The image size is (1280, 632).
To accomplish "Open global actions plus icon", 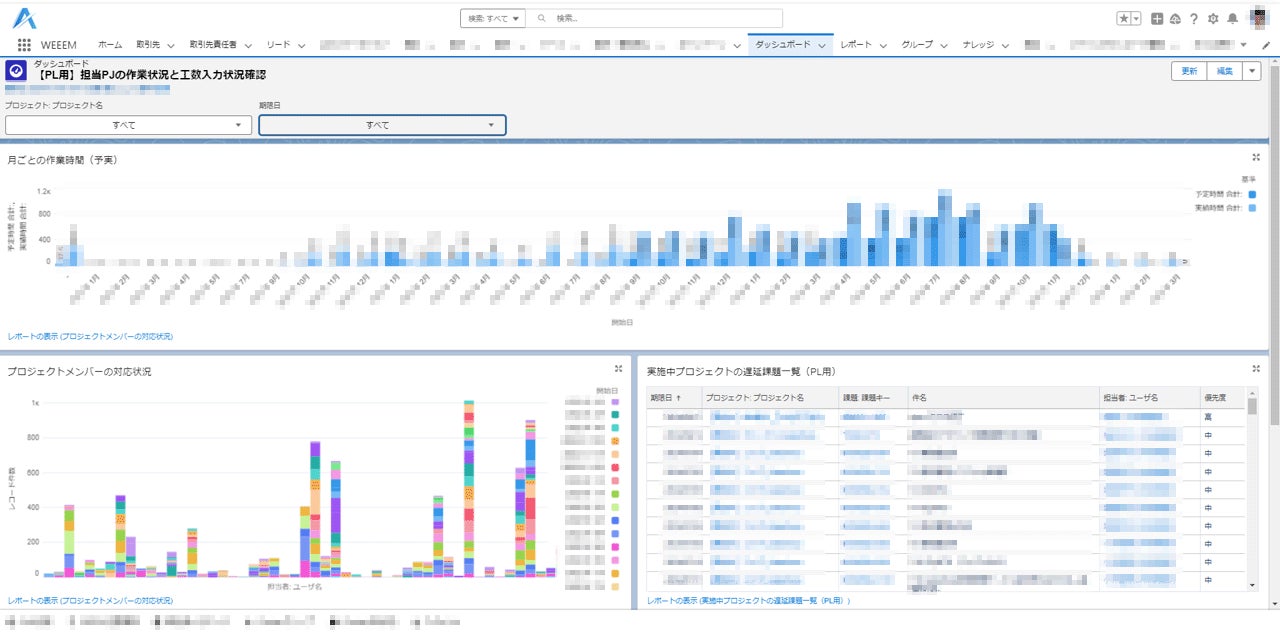I will point(1157,18).
